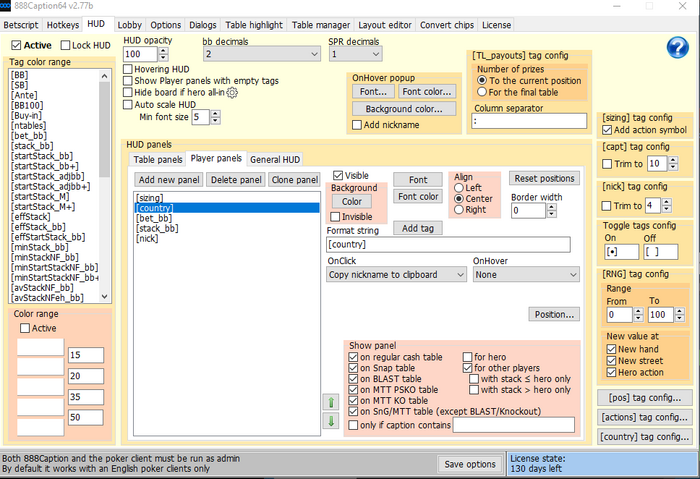Screen dimensions: 700x479
Task: Open the SPR decimals dropdown
Action: click(x=355, y=54)
